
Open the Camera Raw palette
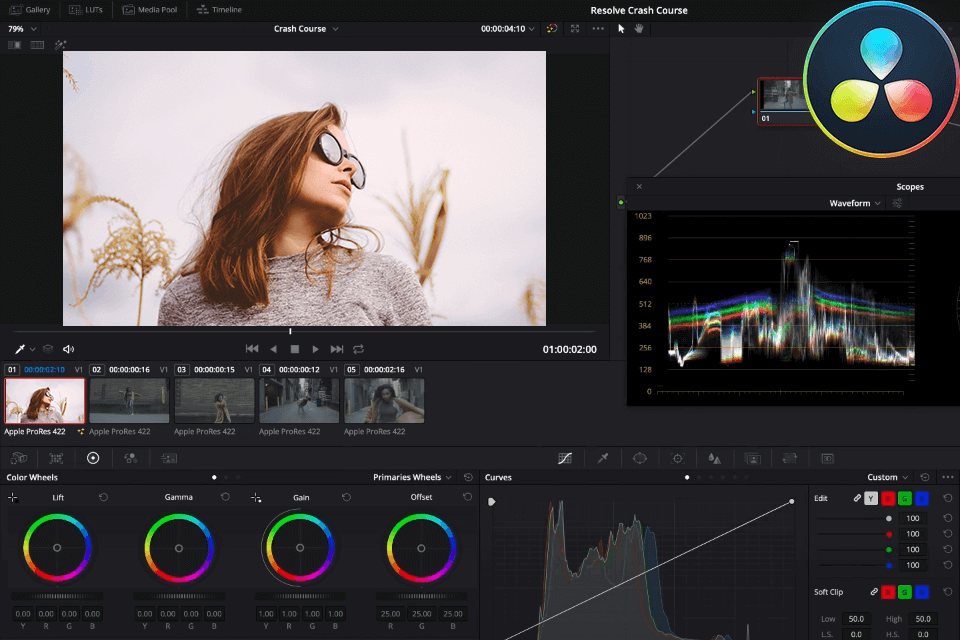(19, 458)
